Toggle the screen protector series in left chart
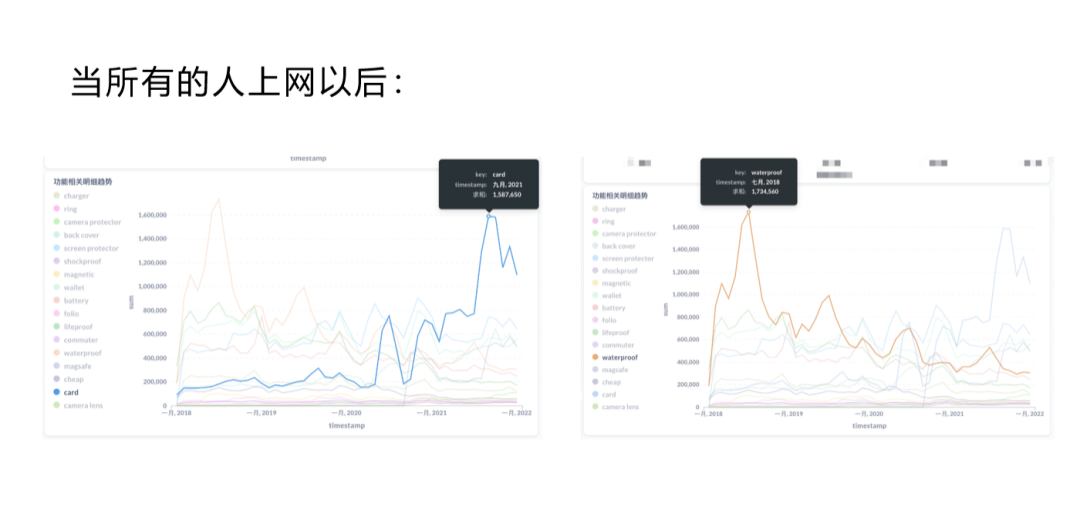Image resolution: width=1080 pixels, height=506 pixels. [91, 248]
